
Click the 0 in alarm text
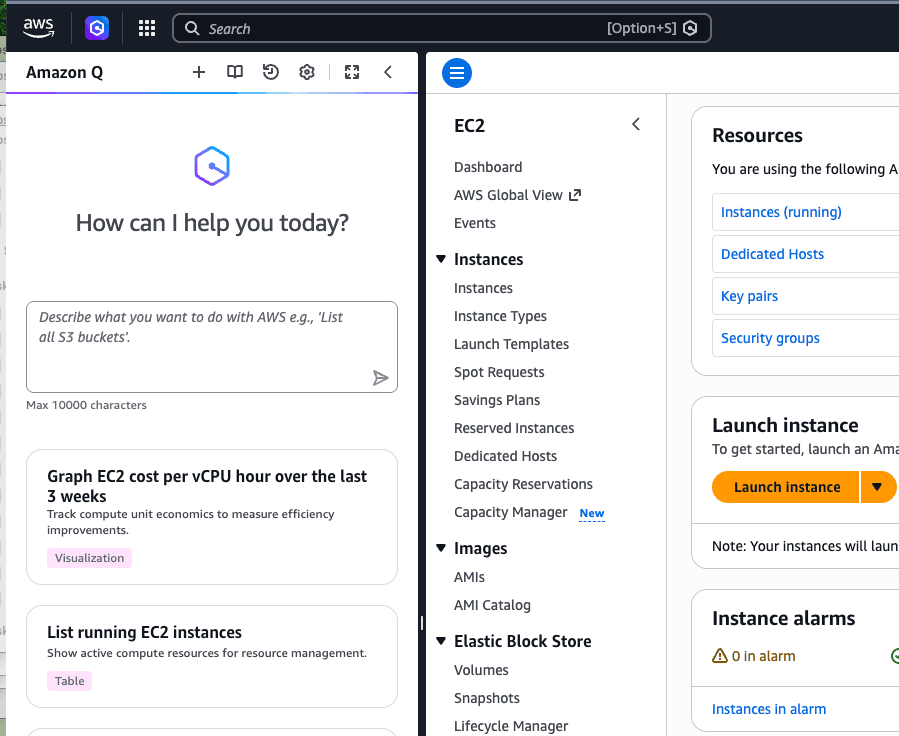(x=763, y=656)
